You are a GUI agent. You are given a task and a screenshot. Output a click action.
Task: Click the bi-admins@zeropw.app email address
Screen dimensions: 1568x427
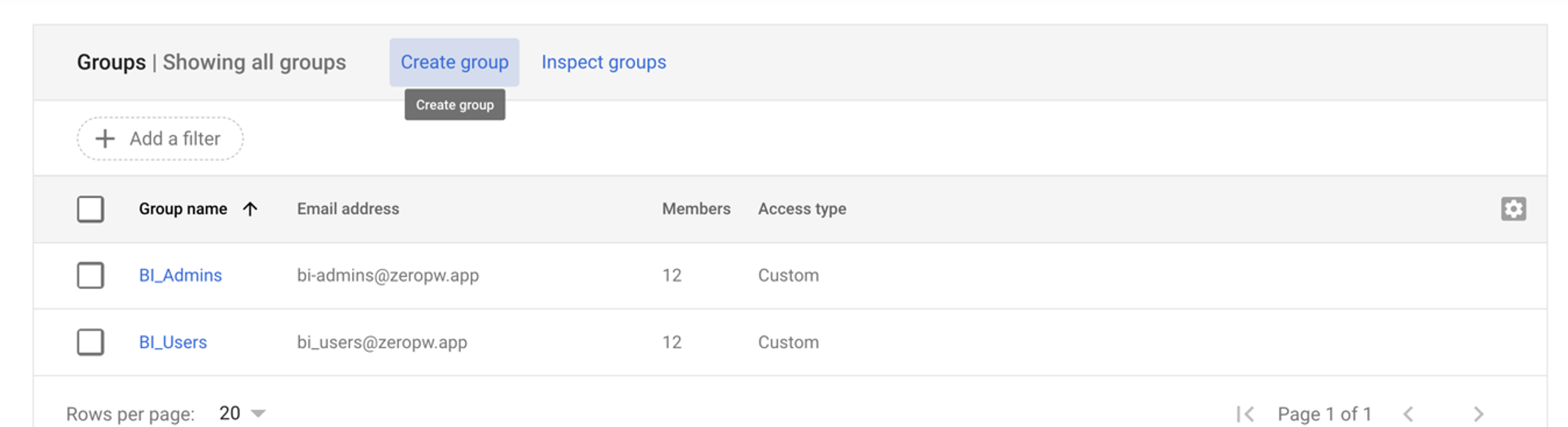(387, 276)
